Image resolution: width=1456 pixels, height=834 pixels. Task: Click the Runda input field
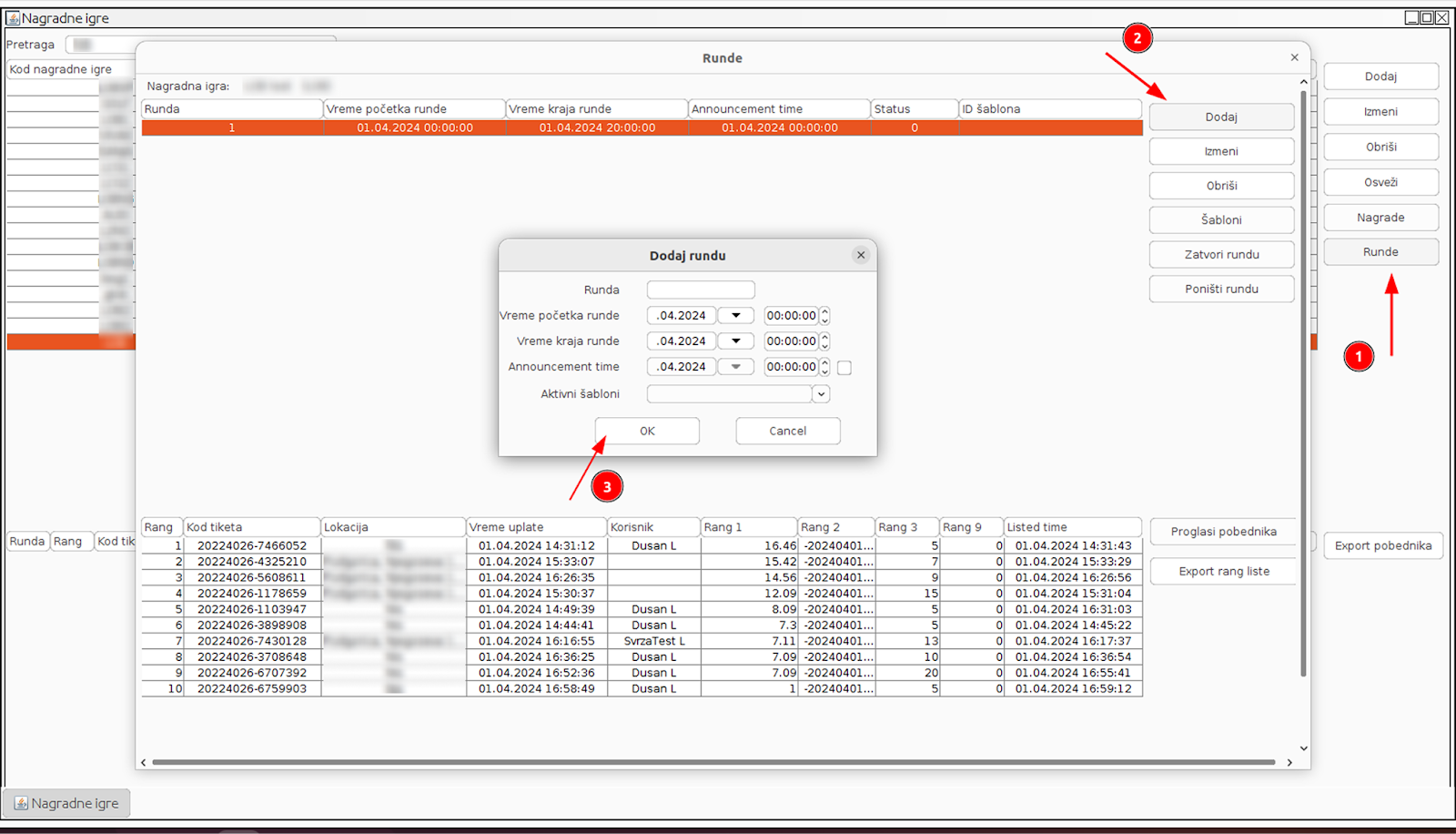701,290
